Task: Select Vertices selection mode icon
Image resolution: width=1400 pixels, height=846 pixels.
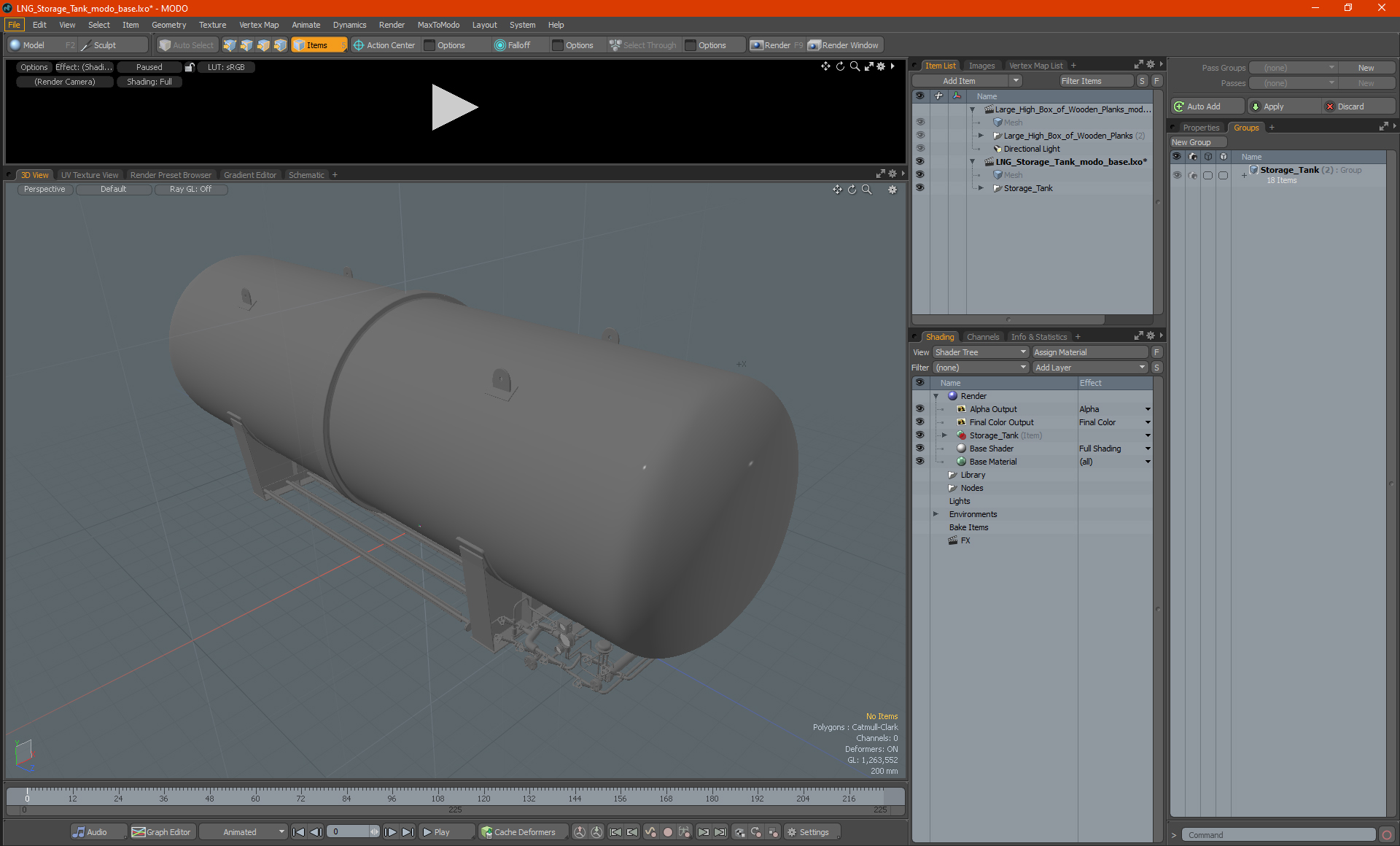Action: tap(230, 45)
